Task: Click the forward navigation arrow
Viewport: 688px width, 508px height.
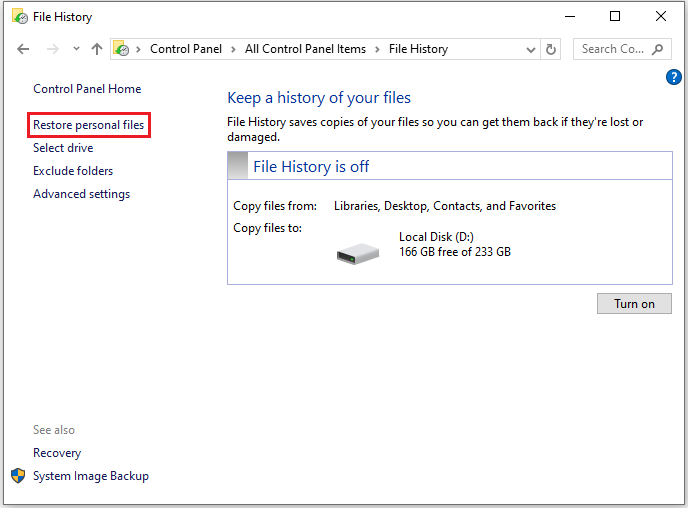Action: (x=53, y=49)
